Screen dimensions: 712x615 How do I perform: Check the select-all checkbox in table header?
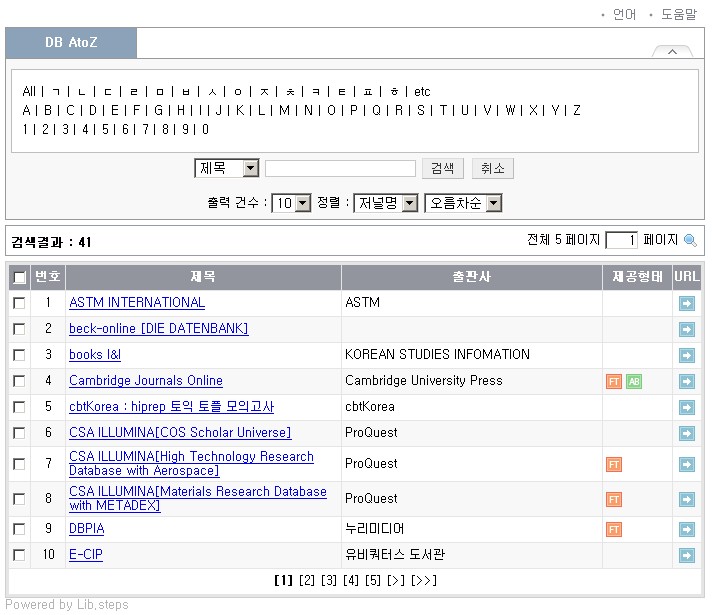tap(19, 277)
